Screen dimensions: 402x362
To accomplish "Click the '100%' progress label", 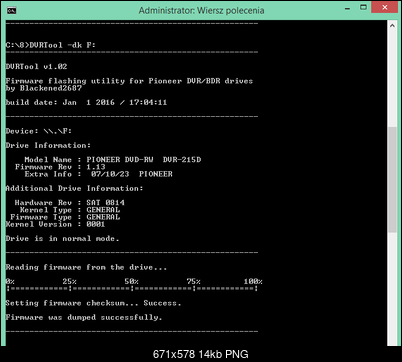I will [x=253, y=282].
